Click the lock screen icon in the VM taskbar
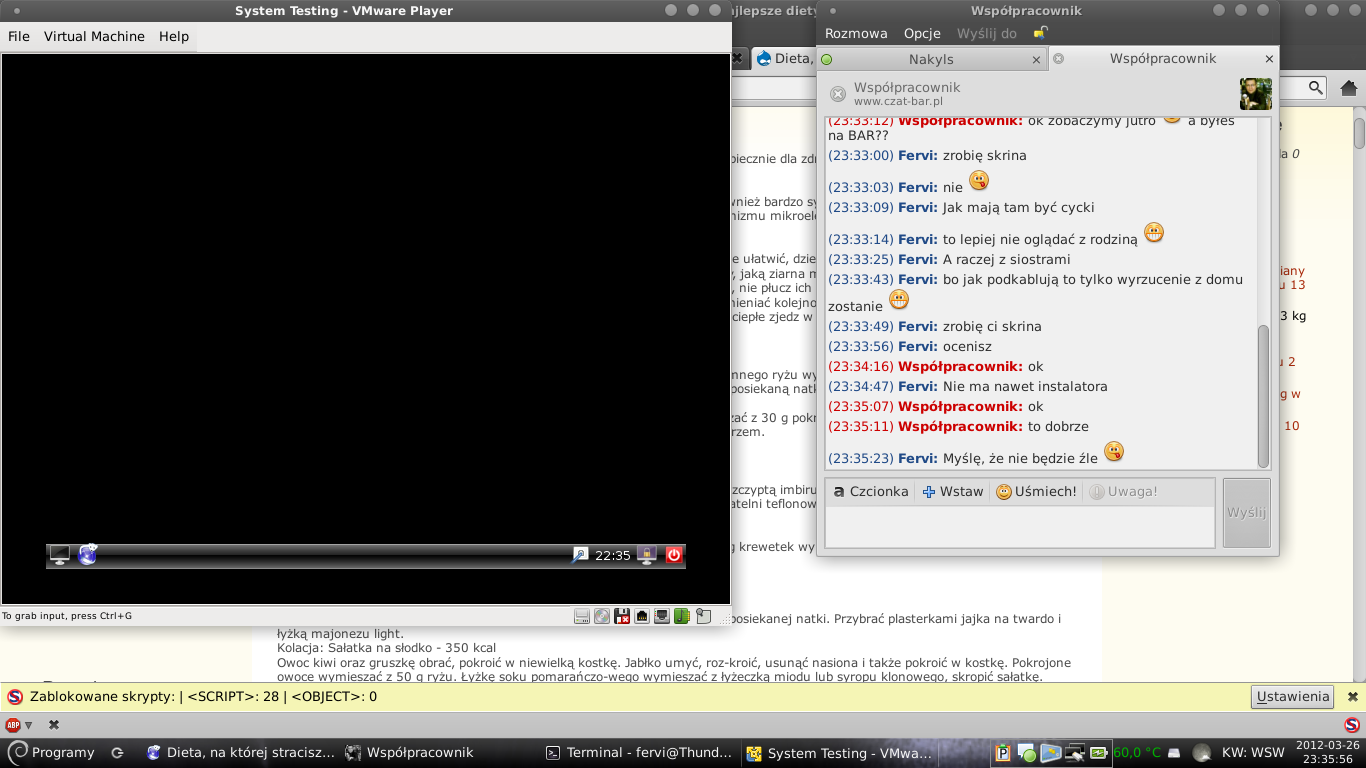 pyautogui.click(x=647, y=555)
